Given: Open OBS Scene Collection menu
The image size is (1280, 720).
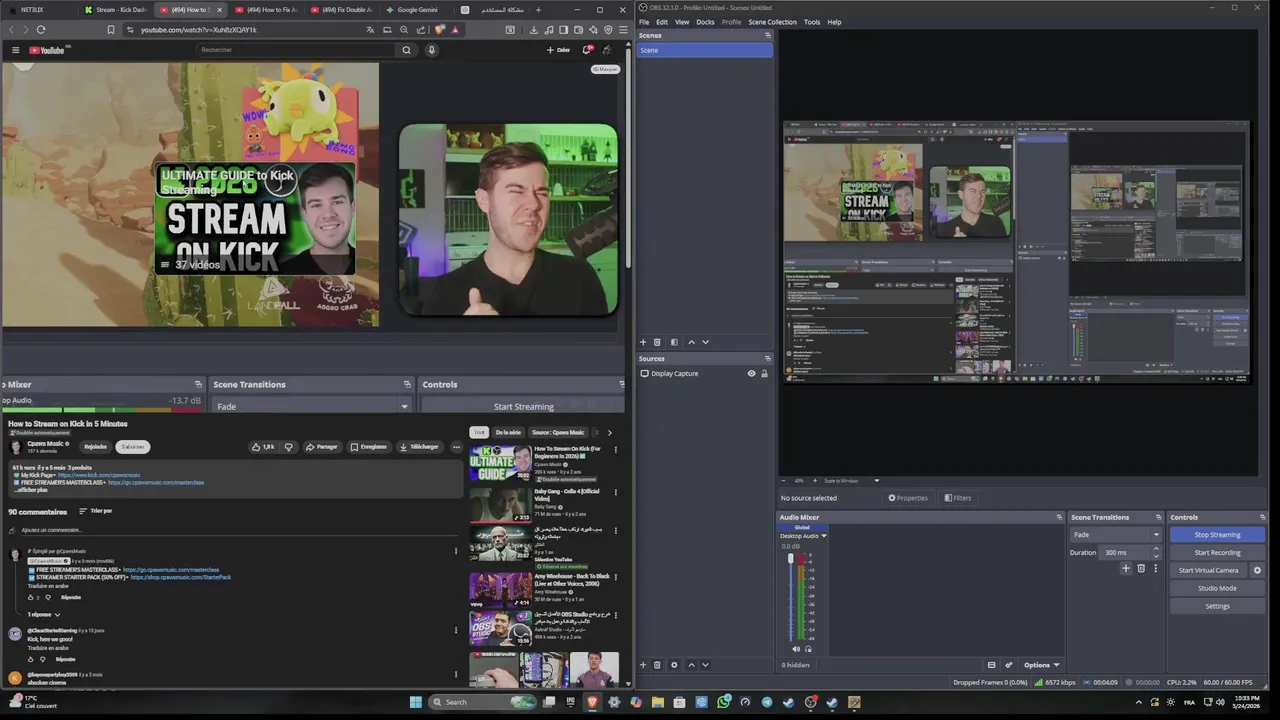Looking at the screenshot, I should point(772,22).
